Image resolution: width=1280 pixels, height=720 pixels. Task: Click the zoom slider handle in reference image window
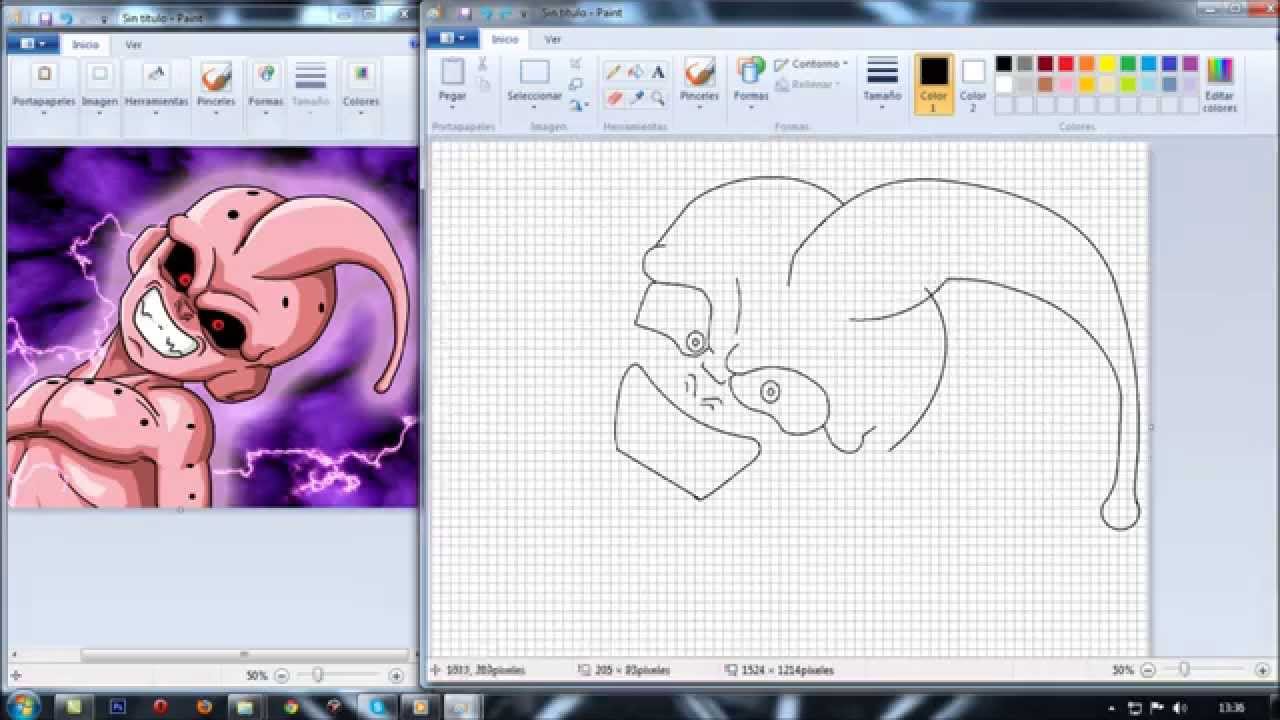click(318, 676)
